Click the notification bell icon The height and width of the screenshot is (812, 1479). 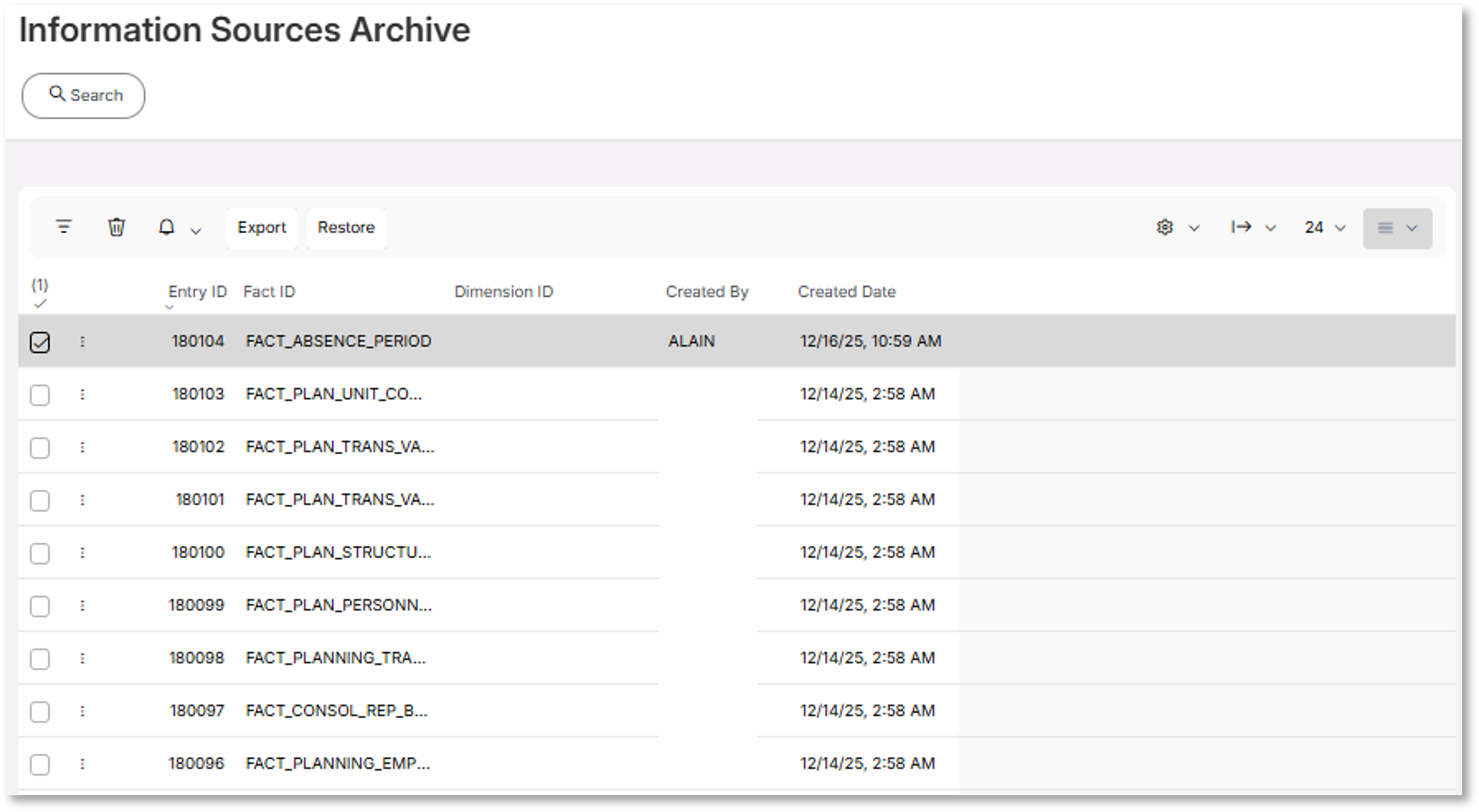click(x=167, y=227)
